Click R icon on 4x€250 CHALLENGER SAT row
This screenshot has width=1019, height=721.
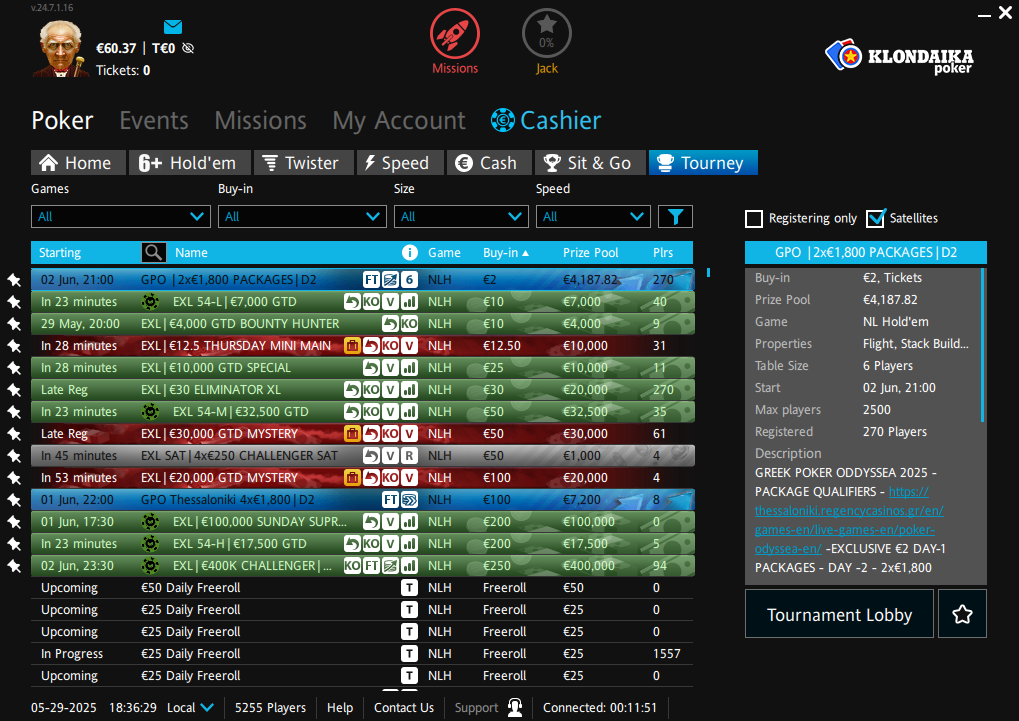click(x=409, y=456)
